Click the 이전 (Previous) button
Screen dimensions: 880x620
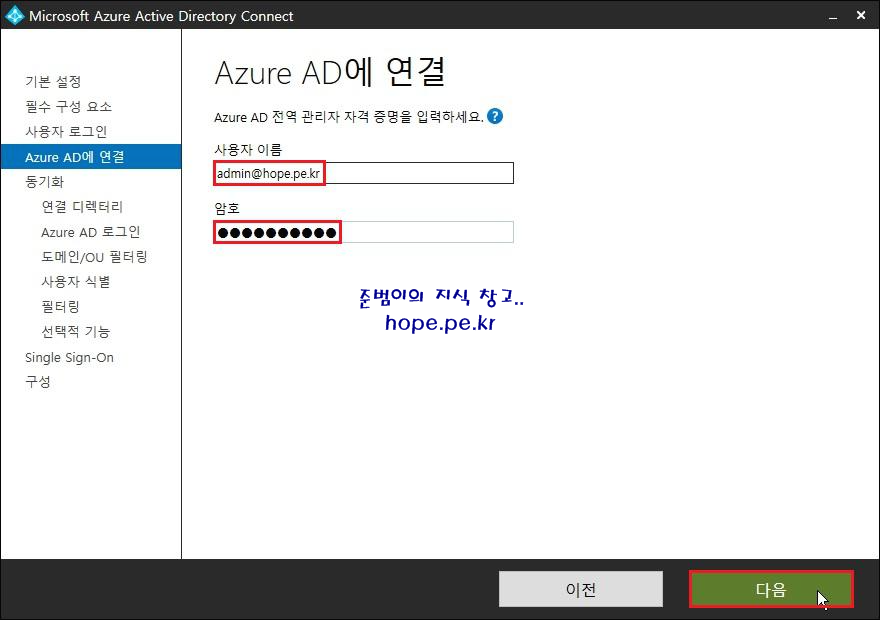(580, 589)
